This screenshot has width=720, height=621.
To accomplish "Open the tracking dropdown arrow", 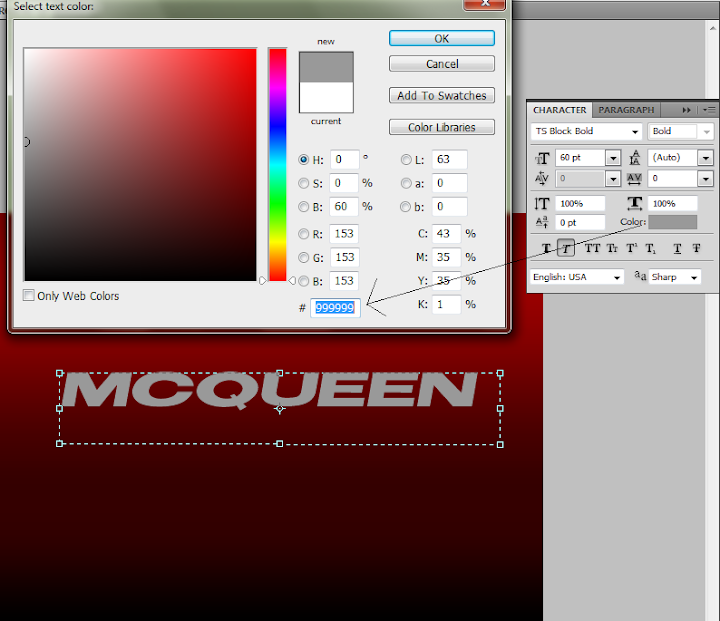I will 705,178.
